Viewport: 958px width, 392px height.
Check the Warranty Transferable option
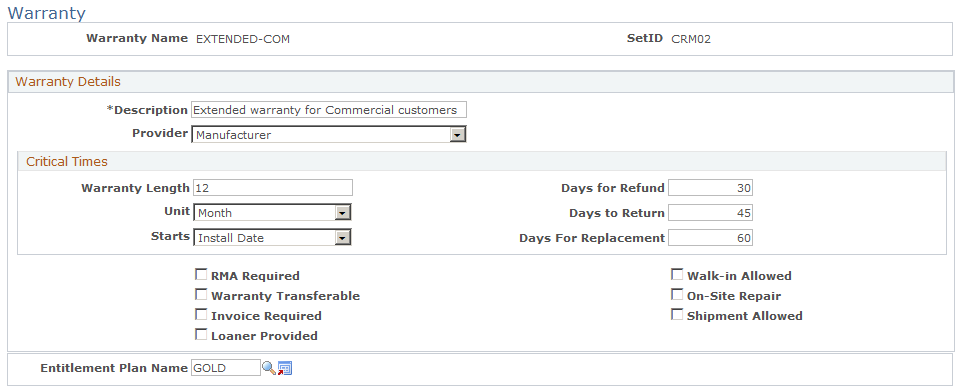pyautogui.click(x=200, y=295)
